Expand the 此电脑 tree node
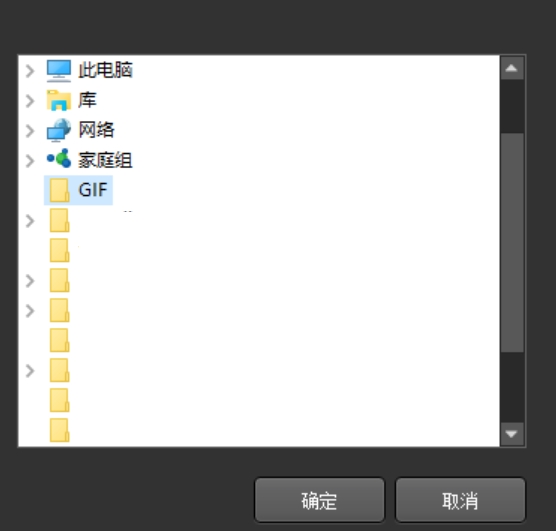Screen dimensions: 556x531 click(30, 71)
